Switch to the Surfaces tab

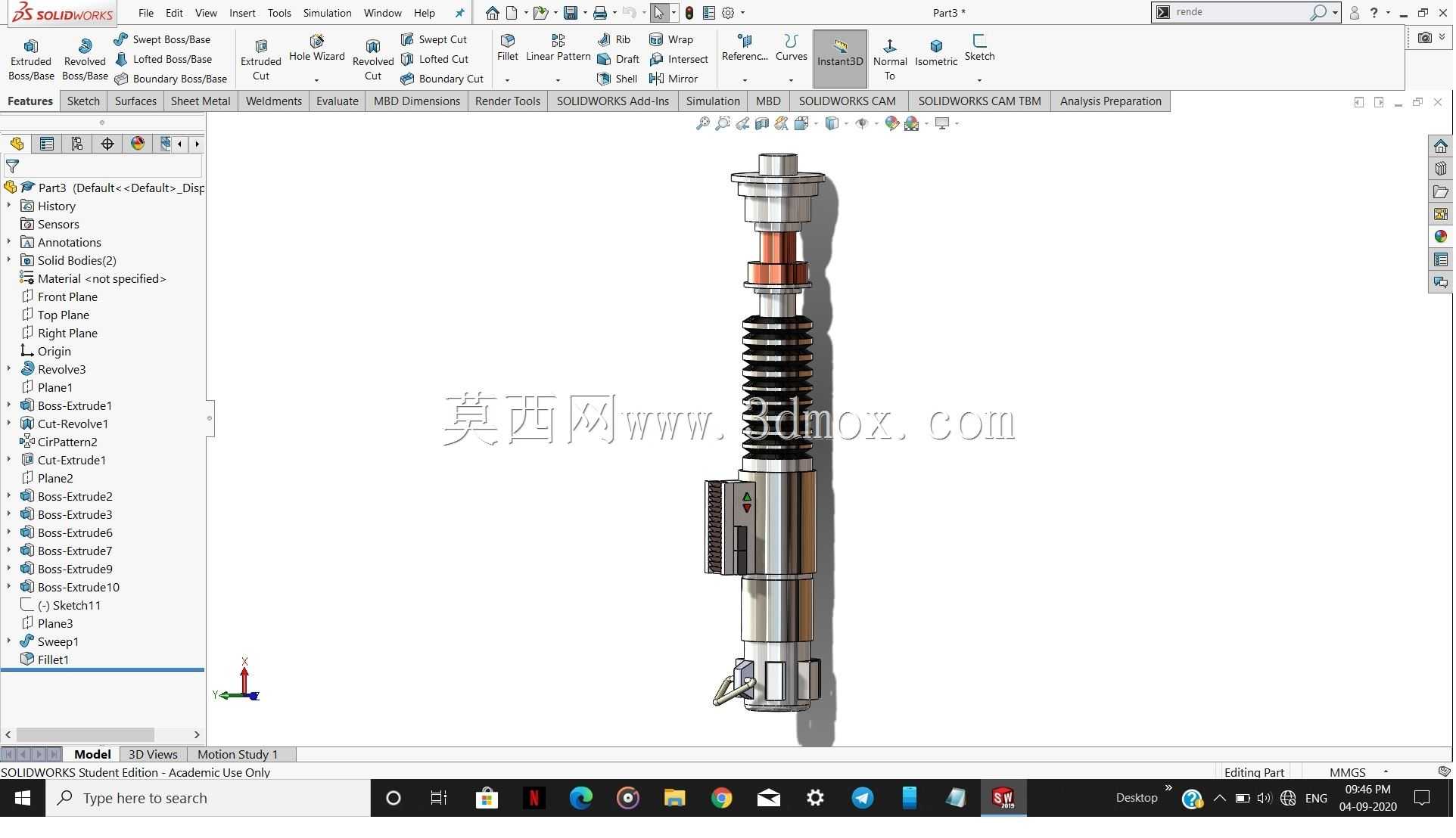click(135, 101)
